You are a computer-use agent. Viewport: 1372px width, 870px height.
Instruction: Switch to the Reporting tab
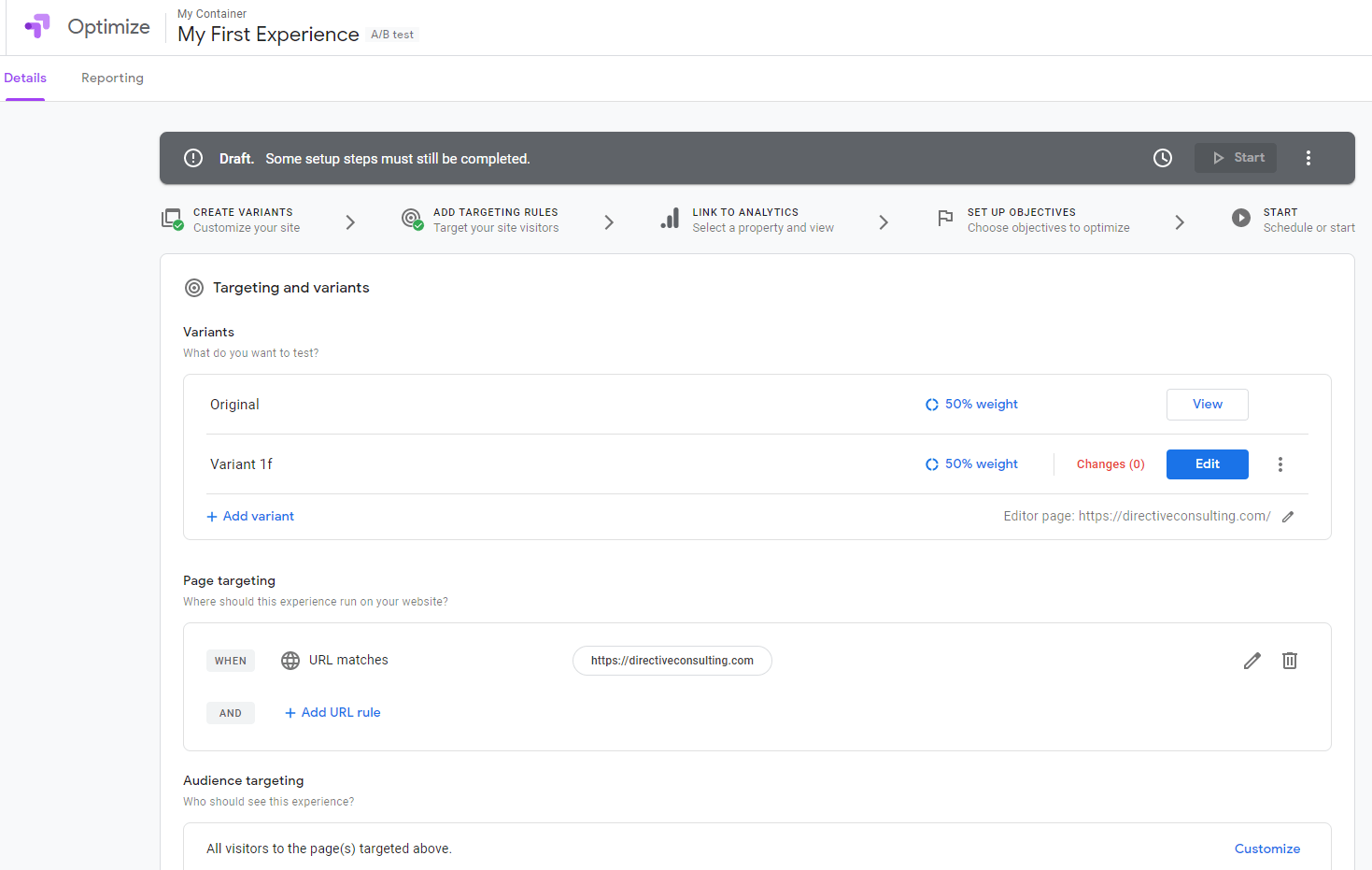tap(112, 78)
